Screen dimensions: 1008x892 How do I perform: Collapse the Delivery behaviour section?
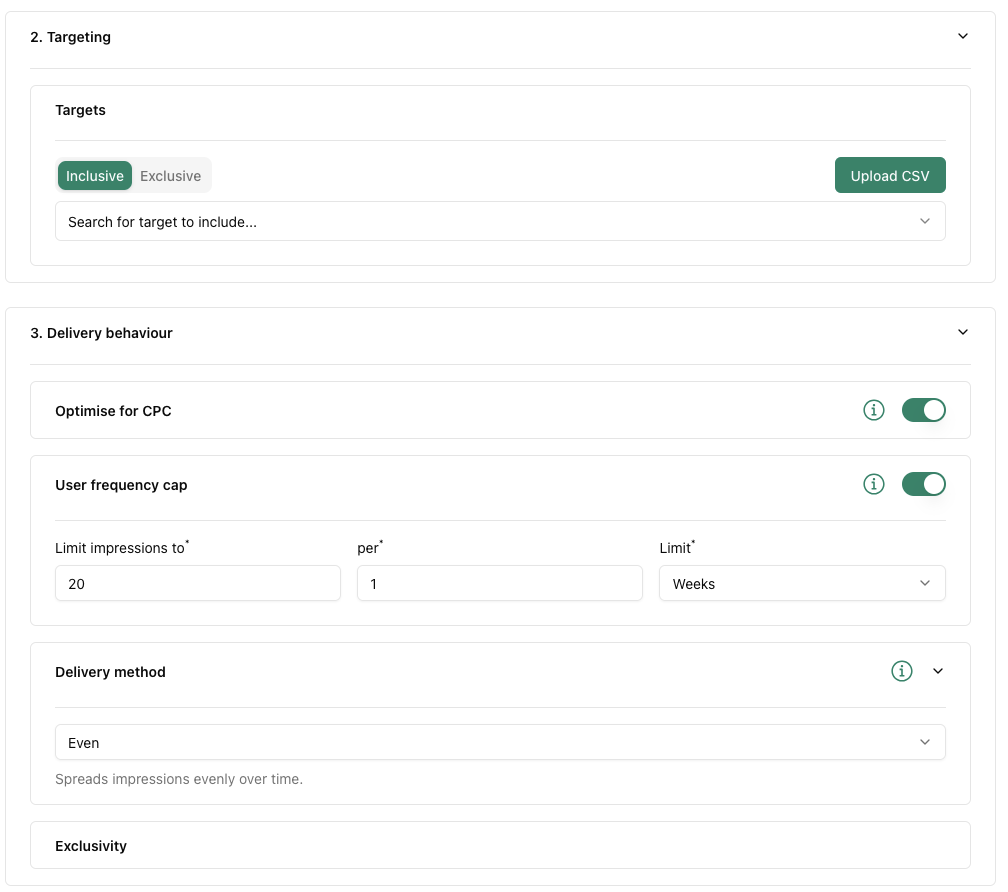click(x=963, y=332)
